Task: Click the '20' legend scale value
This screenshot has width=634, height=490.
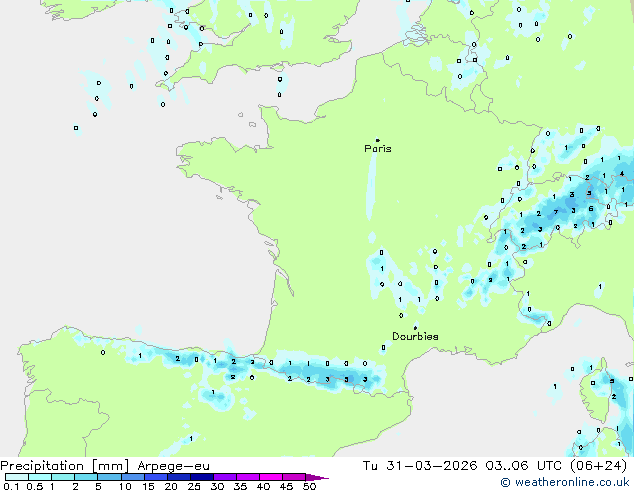Action: click(171, 486)
